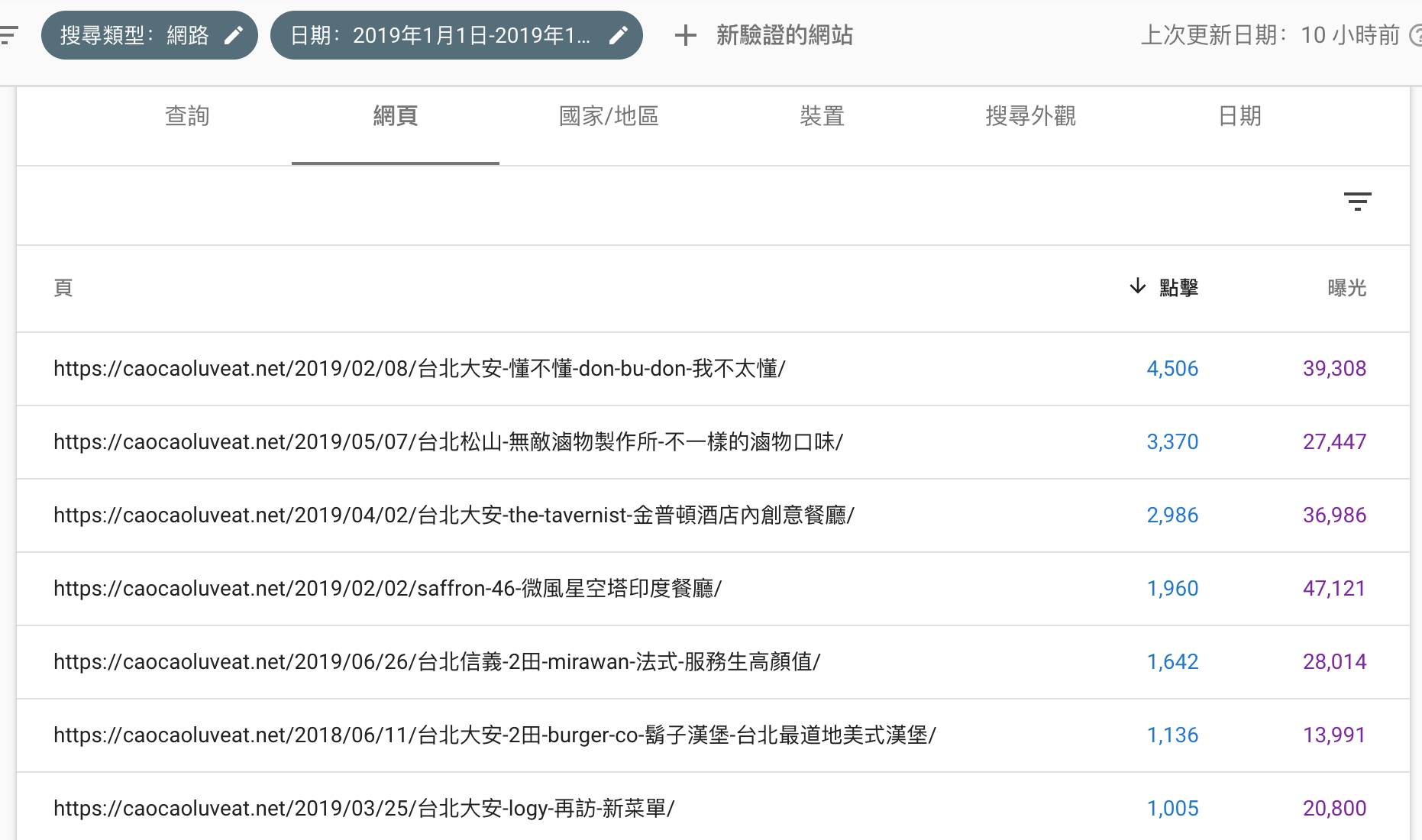Click the help icon beside last updated
The height and width of the screenshot is (840, 1422).
tap(1414, 35)
